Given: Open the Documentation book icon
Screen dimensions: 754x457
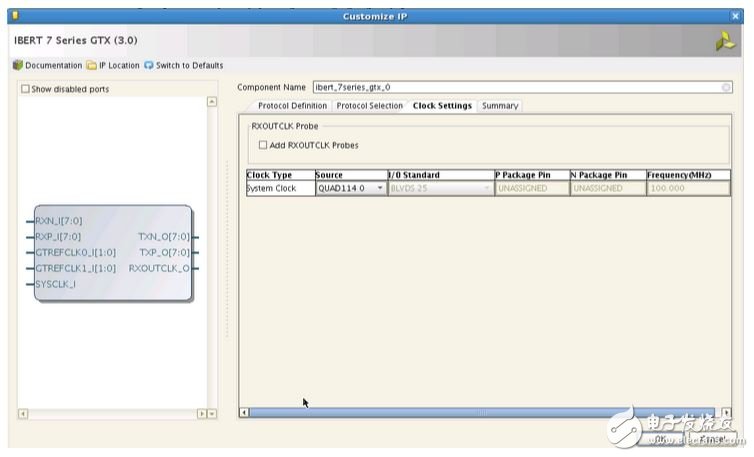Looking at the screenshot, I should tap(17, 66).
